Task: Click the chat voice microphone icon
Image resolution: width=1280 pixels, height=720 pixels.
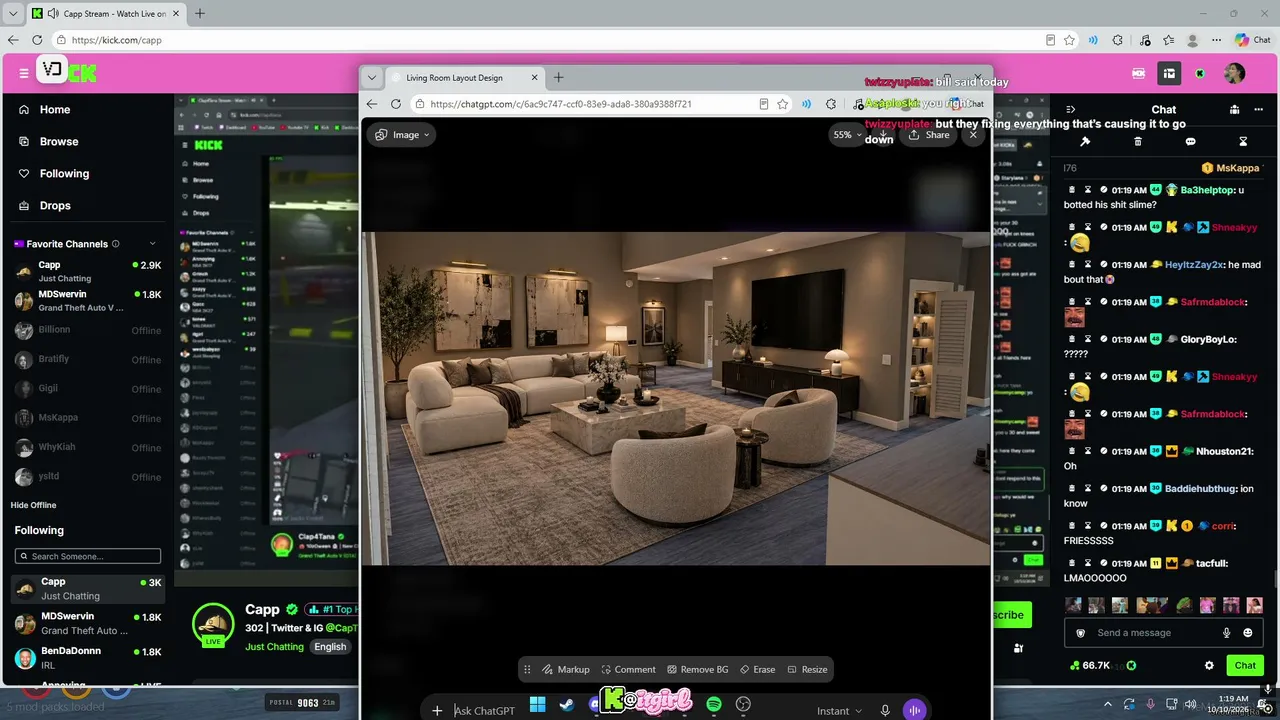Action: point(1226,633)
